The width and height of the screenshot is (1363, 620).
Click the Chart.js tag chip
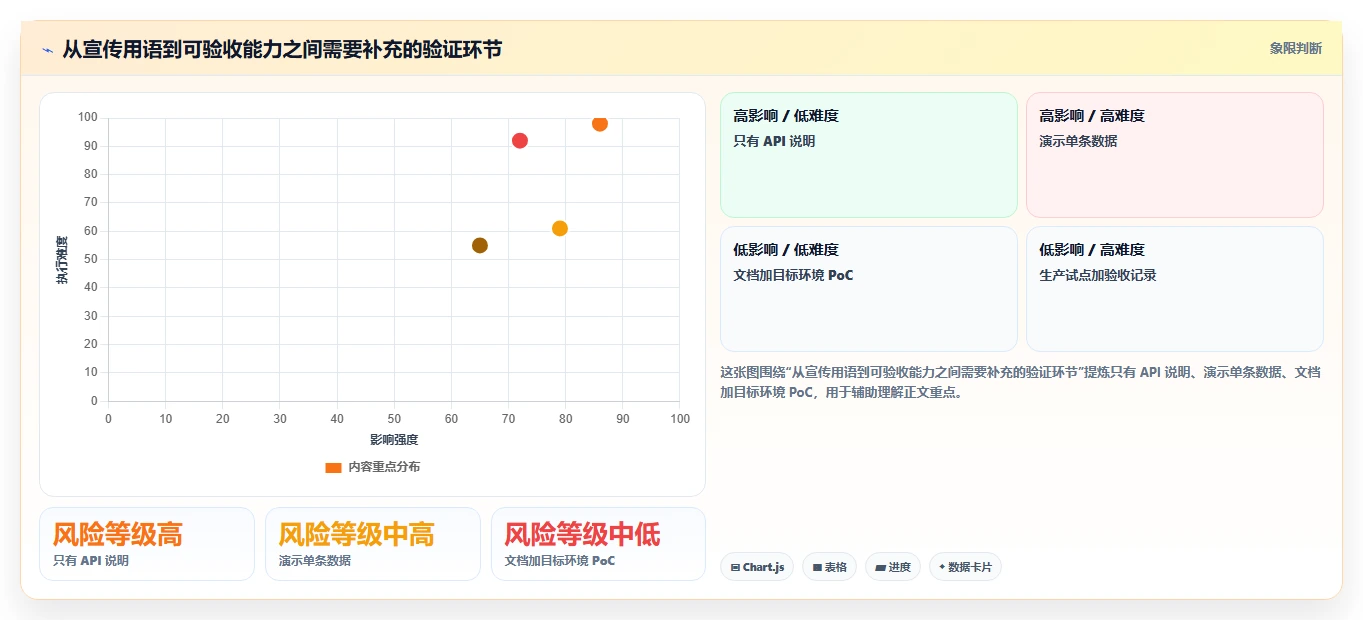click(x=757, y=567)
